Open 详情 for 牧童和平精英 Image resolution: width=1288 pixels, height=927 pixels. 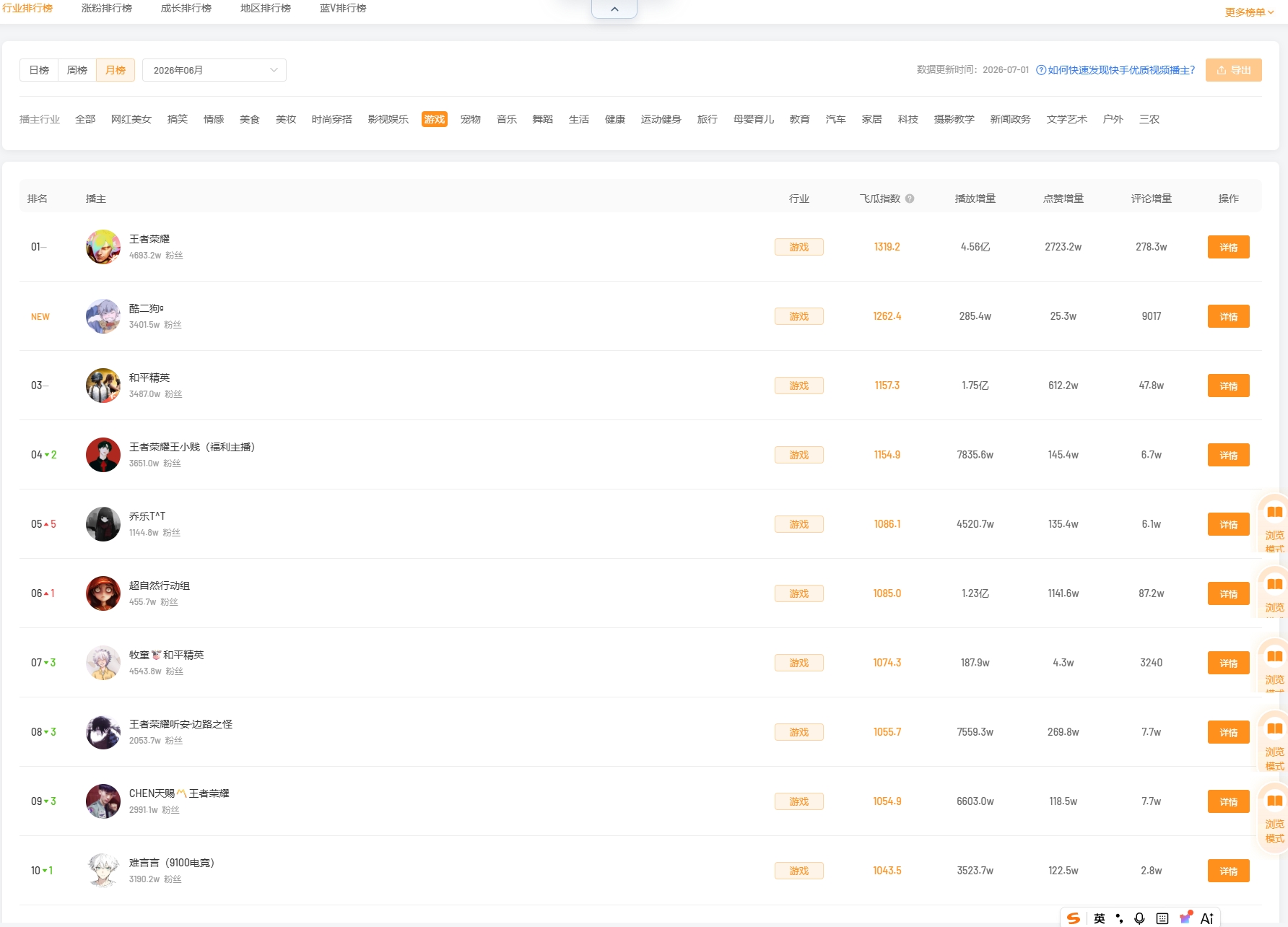coord(1229,663)
